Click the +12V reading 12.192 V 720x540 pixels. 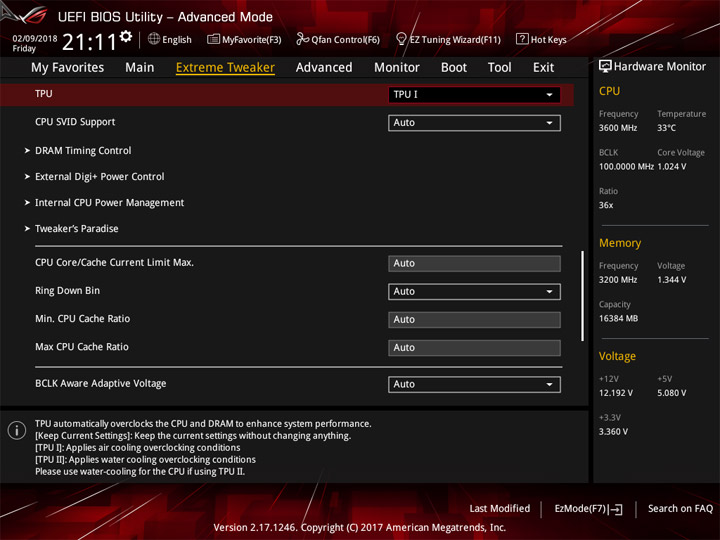[x=615, y=393]
